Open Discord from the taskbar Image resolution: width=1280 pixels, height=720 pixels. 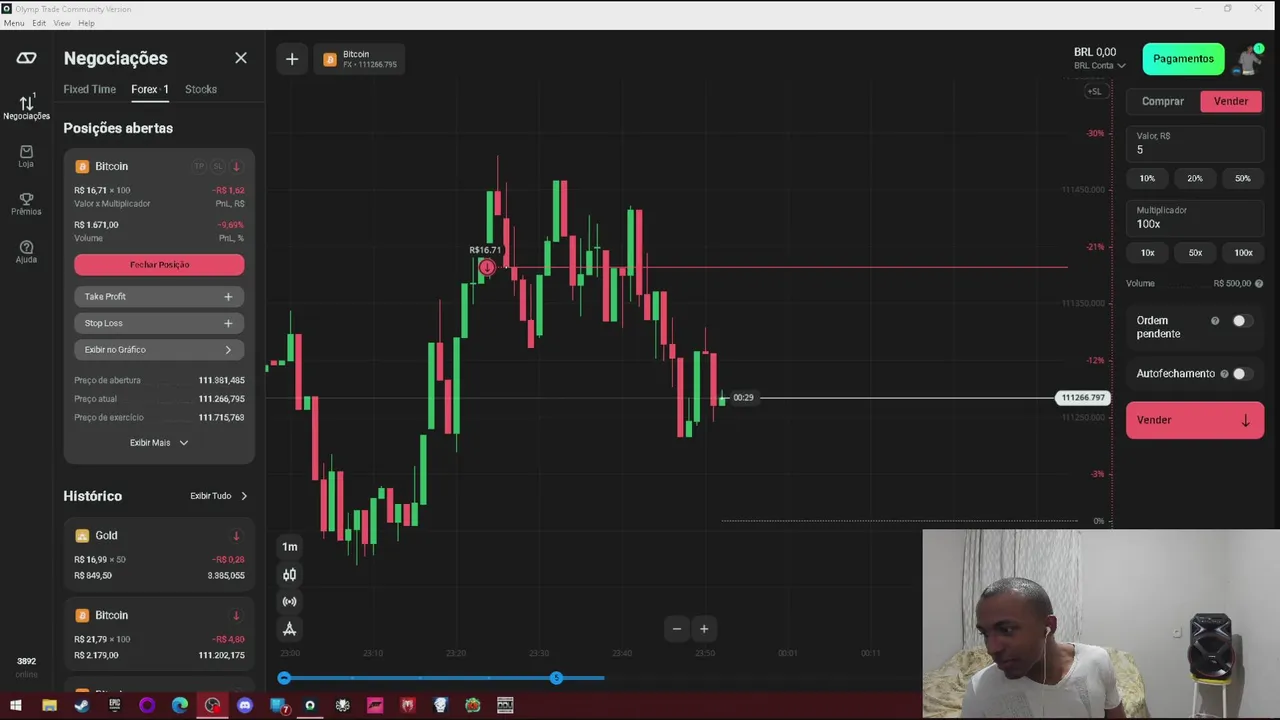[245, 705]
